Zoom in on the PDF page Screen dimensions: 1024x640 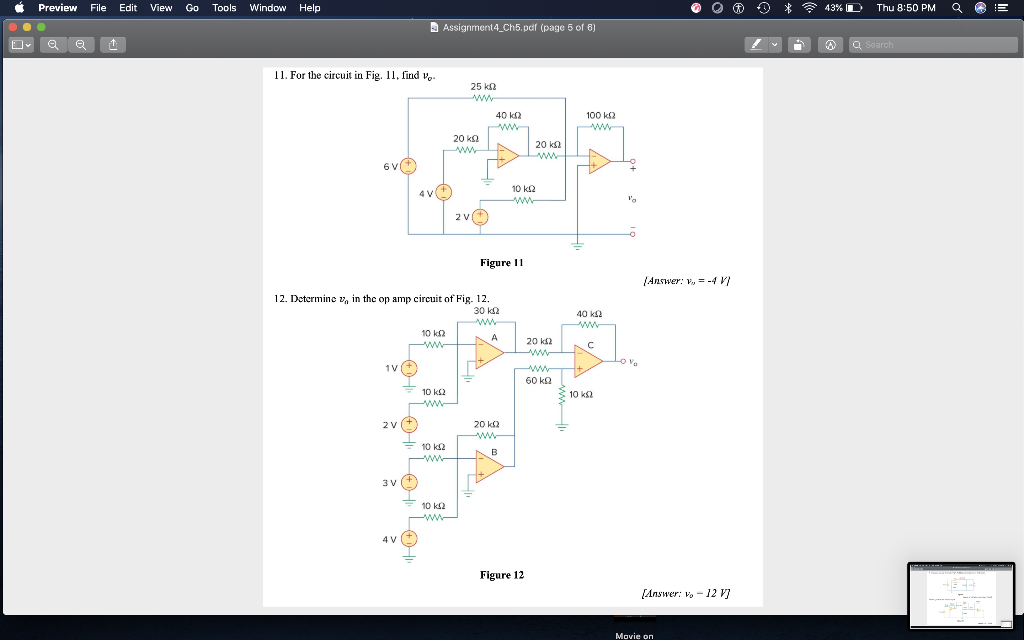pos(81,44)
